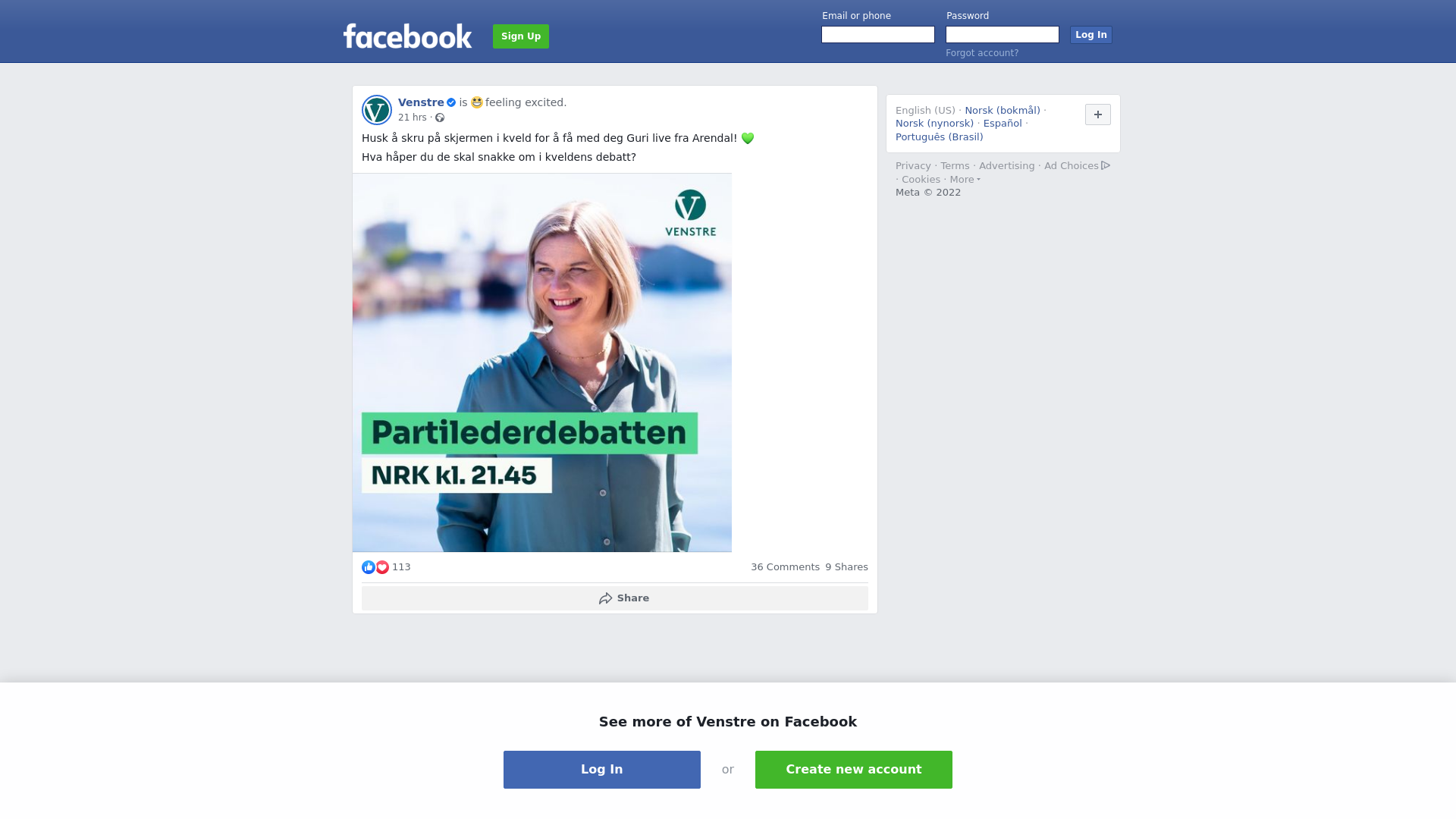This screenshot has height=819, width=1456.
Task: Click the green Sign Up button
Action: point(521,36)
